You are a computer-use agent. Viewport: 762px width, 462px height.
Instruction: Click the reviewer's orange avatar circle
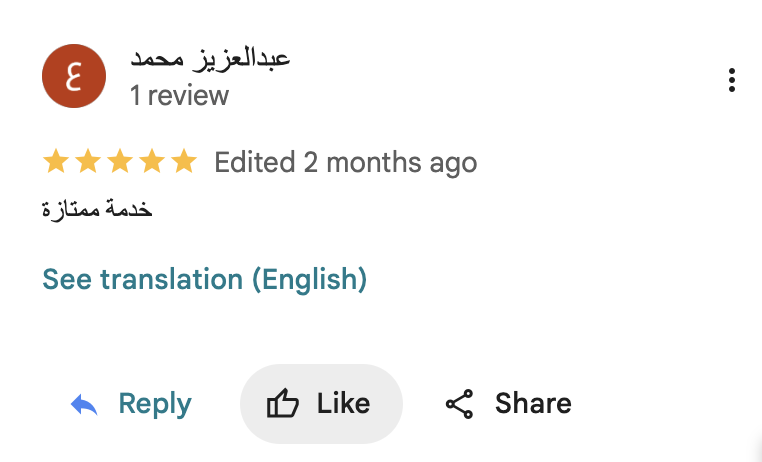(74, 77)
